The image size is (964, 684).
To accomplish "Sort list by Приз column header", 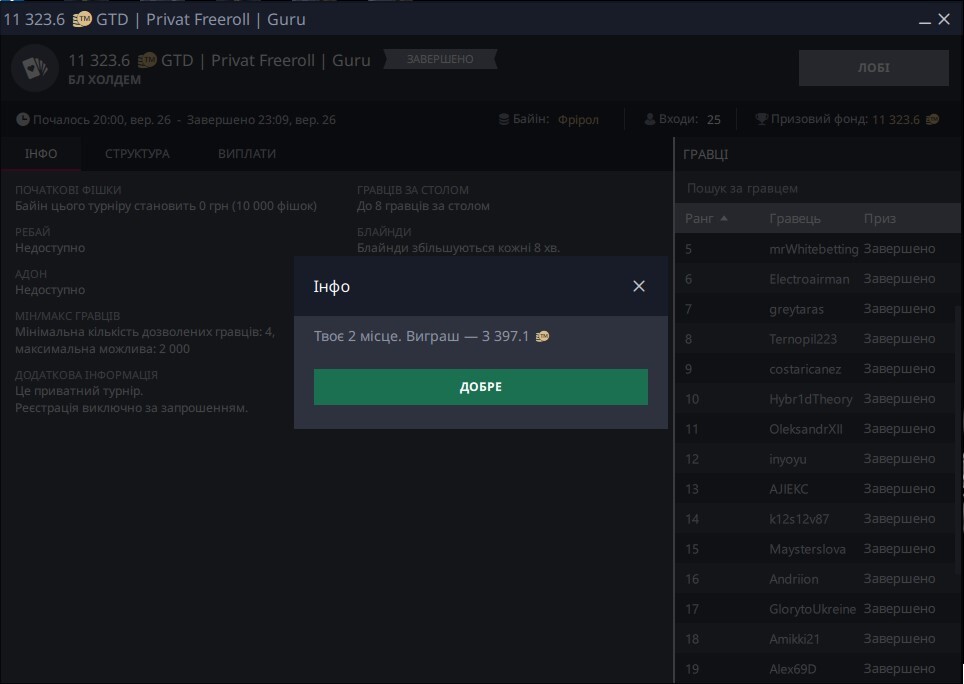I will pyautogui.click(x=880, y=218).
